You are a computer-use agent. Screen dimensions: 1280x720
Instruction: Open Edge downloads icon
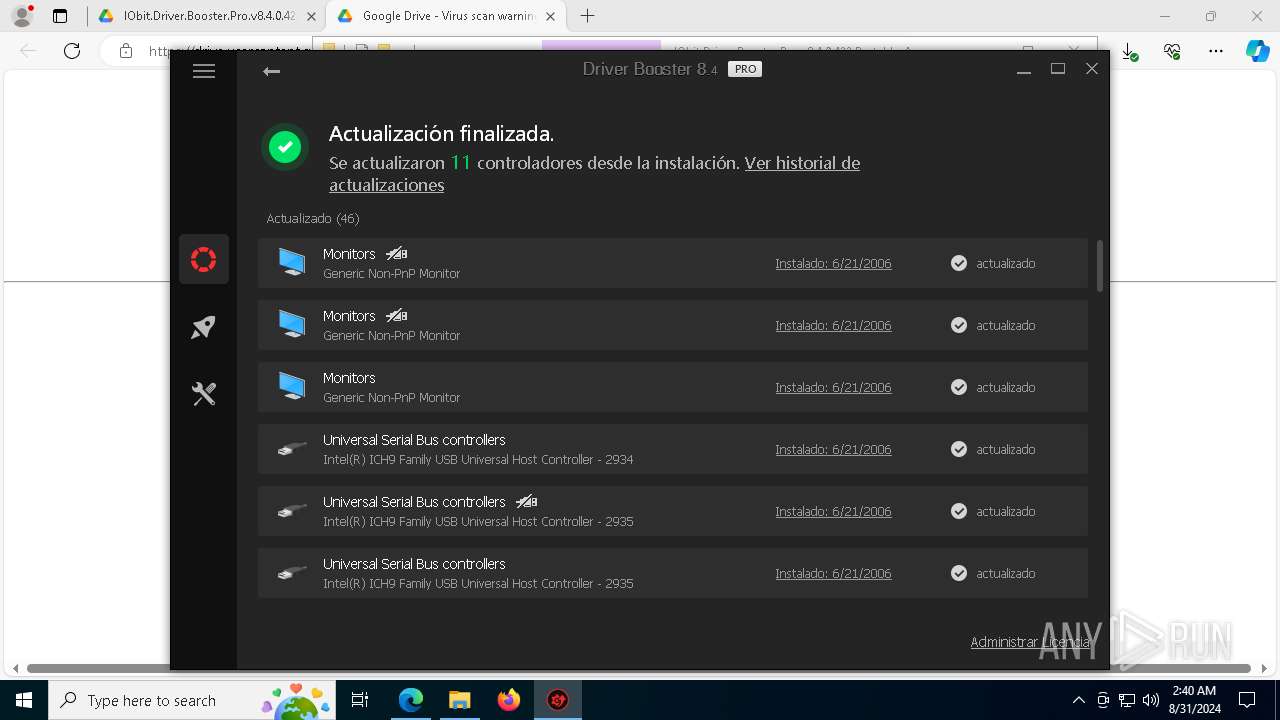click(1129, 51)
